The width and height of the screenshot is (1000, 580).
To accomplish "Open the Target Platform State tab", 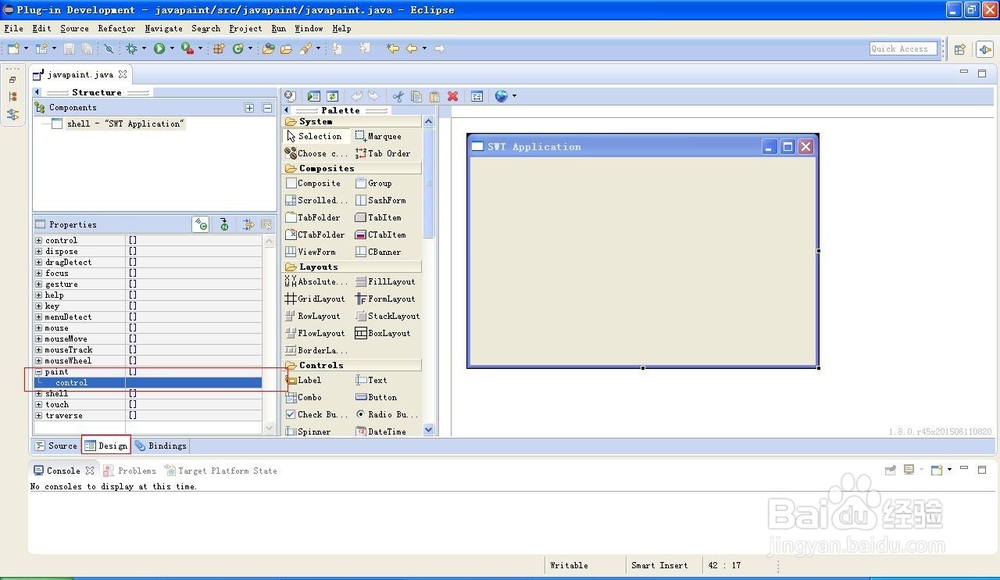I will click(221, 470).
